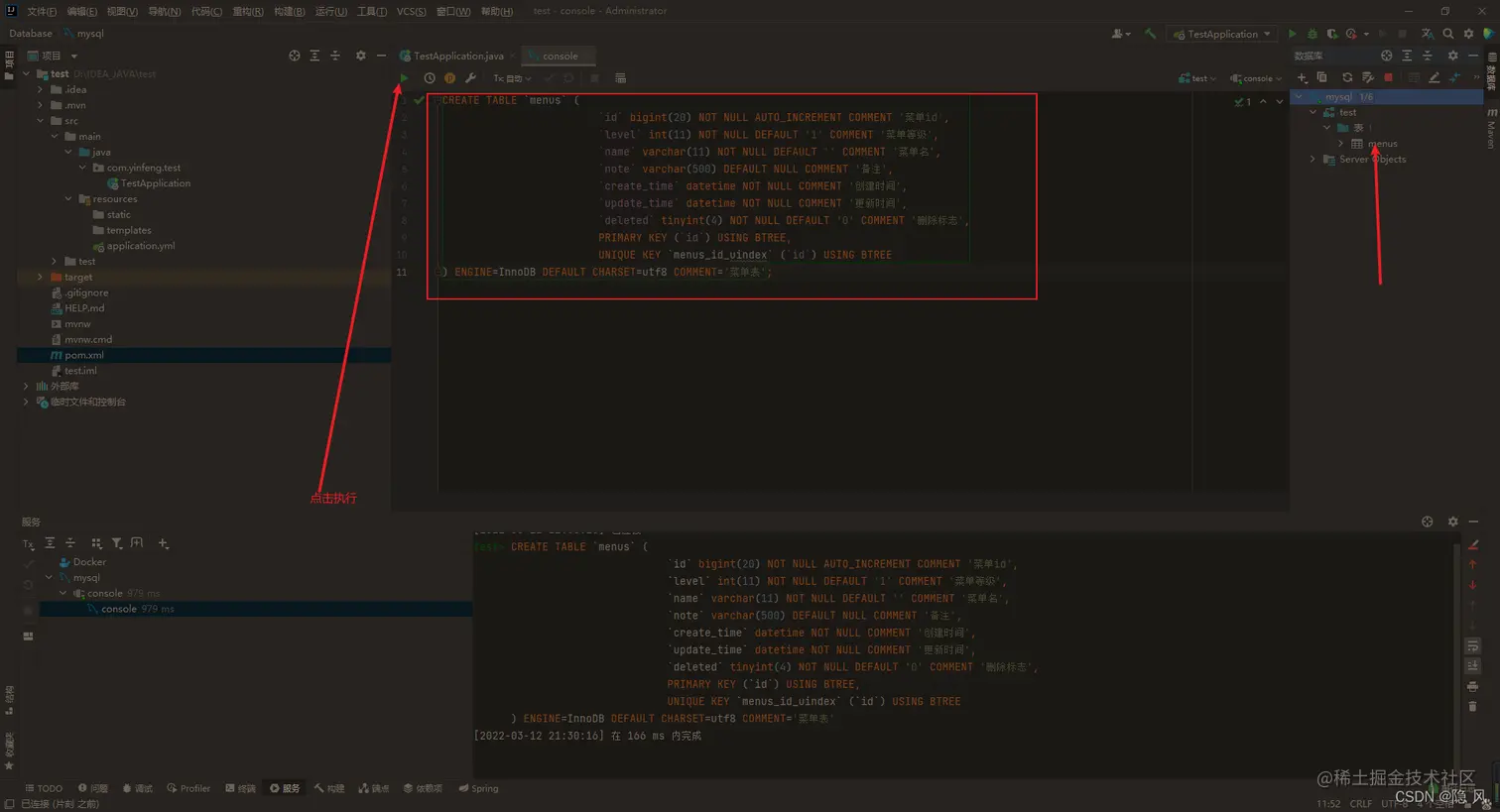Open console settings wrench icon

[x=470, y=78]
